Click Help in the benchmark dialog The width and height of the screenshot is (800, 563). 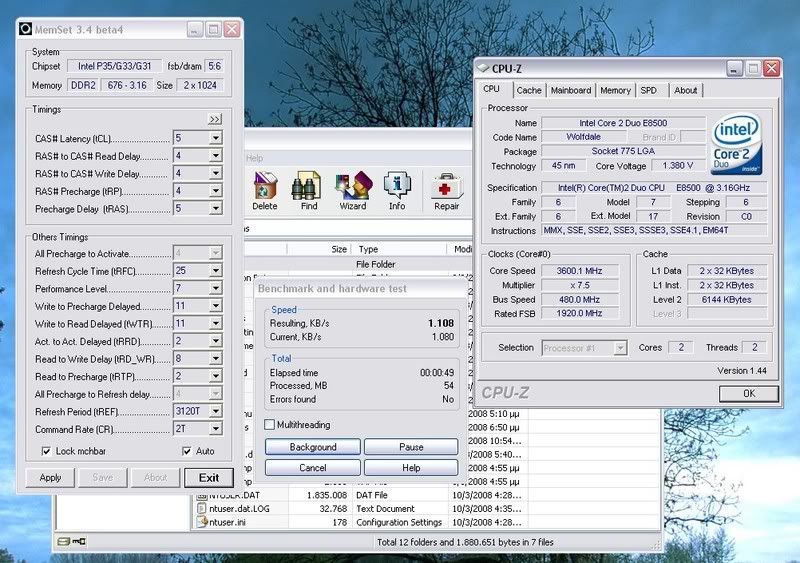411,468
